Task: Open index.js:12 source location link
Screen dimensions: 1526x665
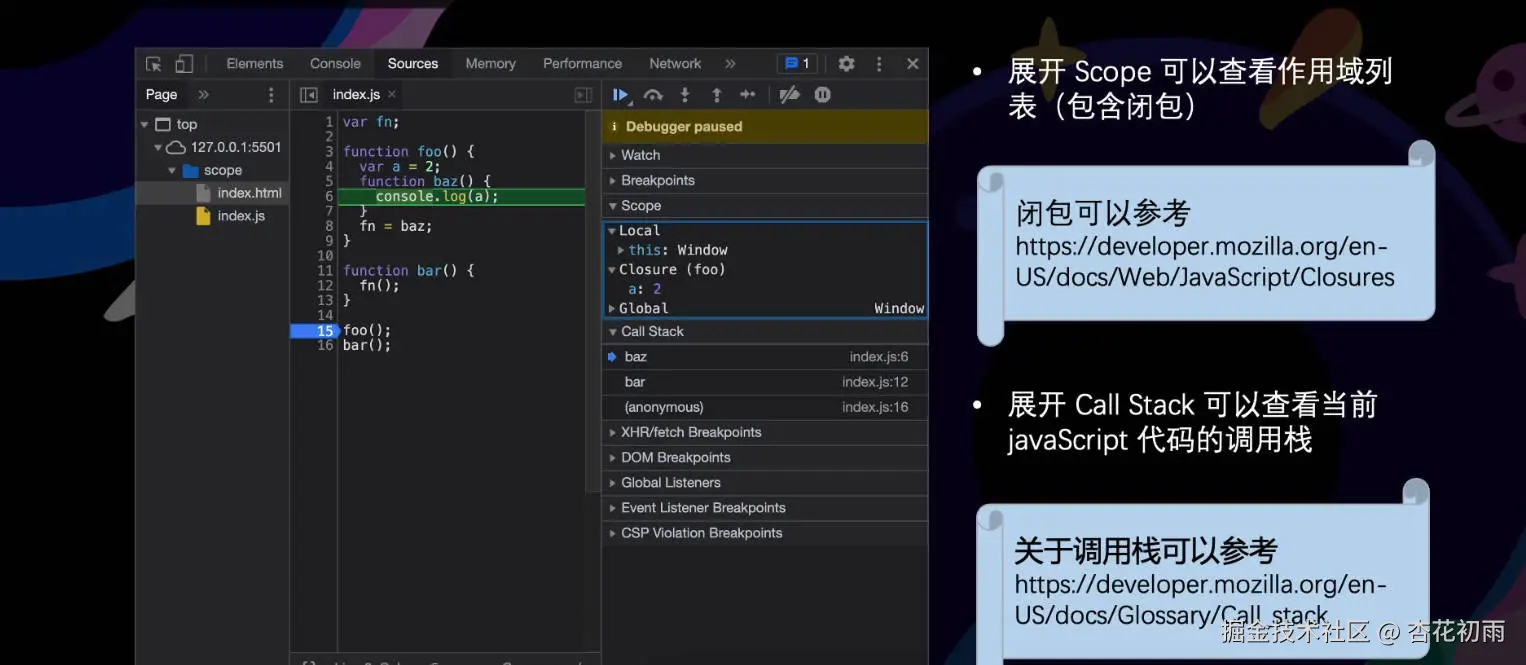Action: [x=875, y=382]
